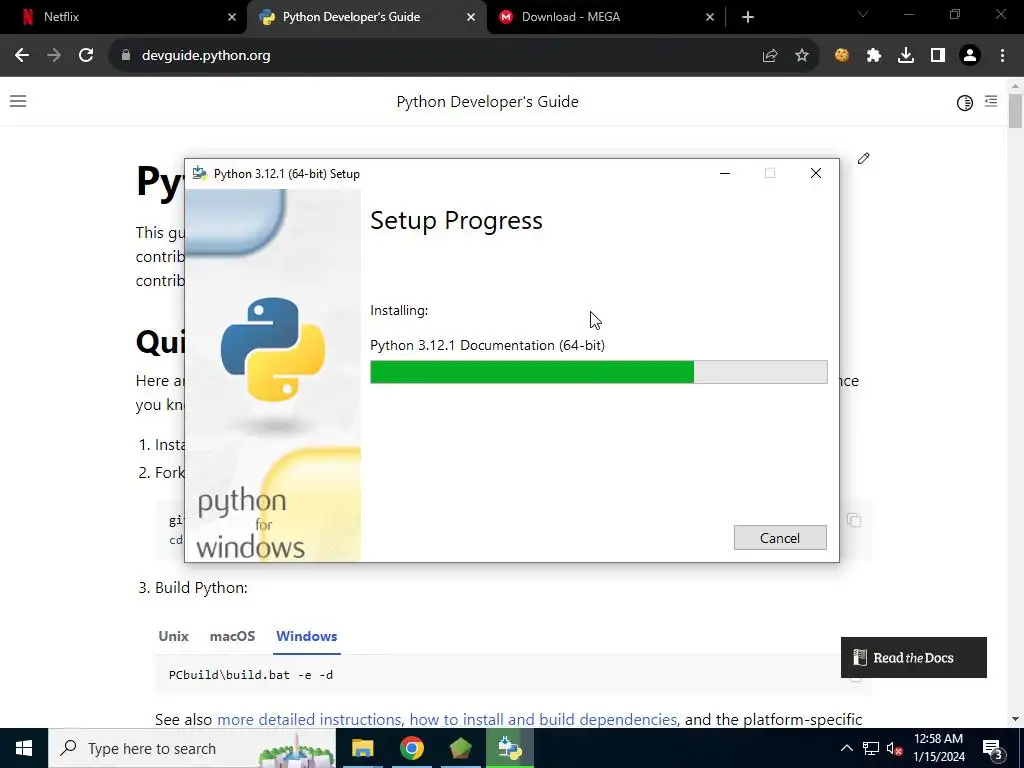Select the Python Developer's Guide tab

(x=367, y=17)
